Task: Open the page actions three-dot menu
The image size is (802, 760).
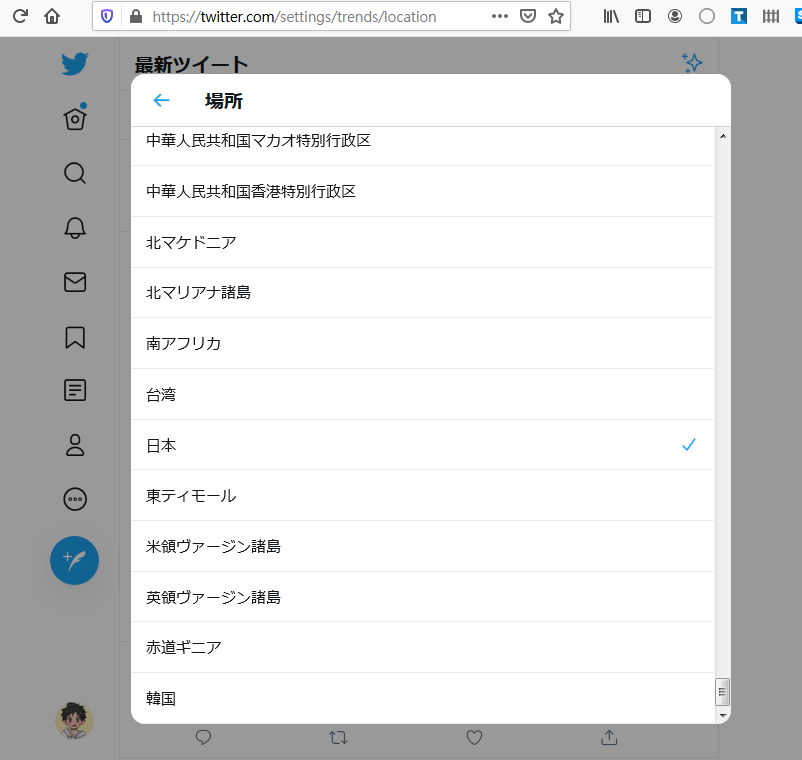Action: click(x=500, y=16)
